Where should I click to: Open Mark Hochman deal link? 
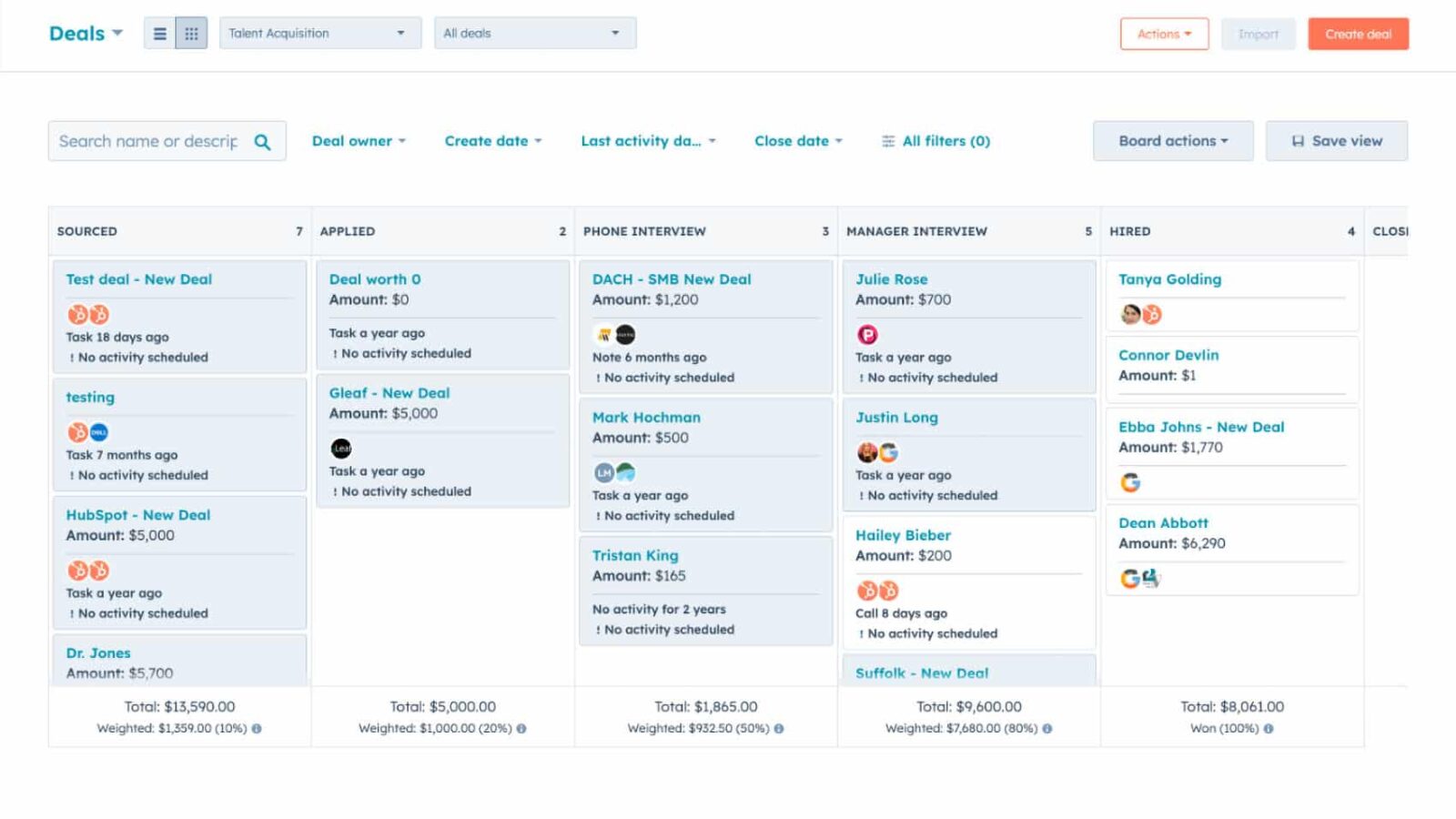click(646, 418)
